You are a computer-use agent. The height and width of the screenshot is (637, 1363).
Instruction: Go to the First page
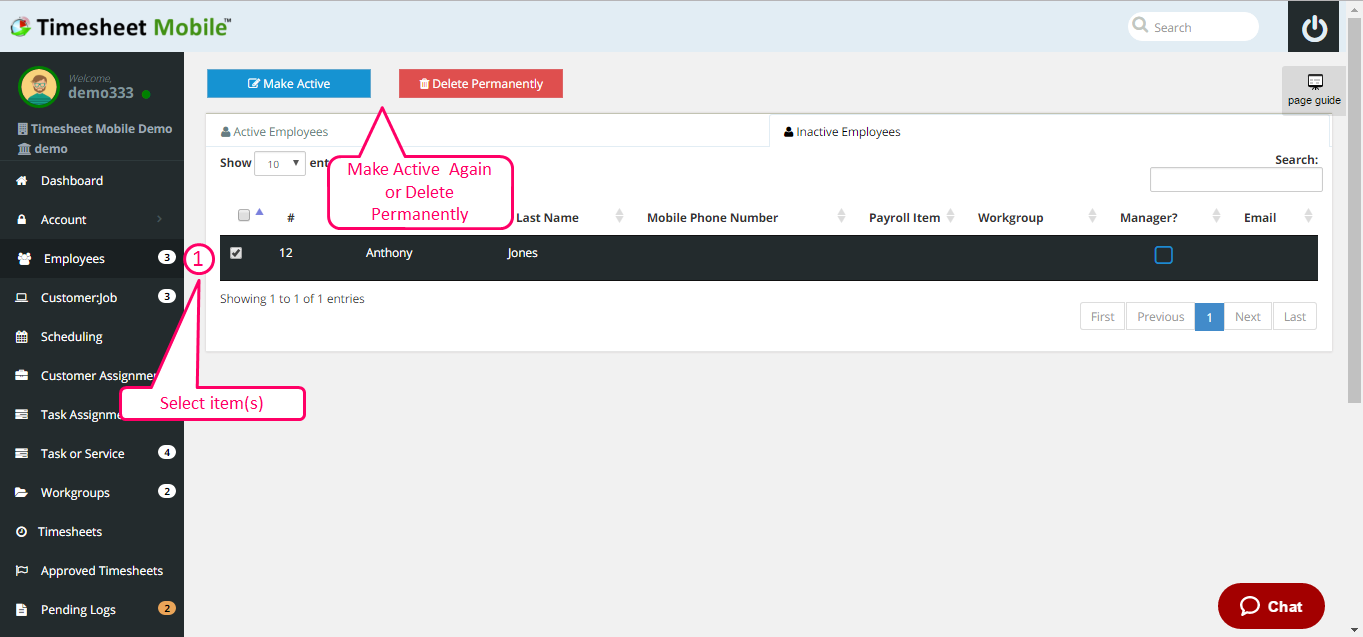(x=1102, y=317)
